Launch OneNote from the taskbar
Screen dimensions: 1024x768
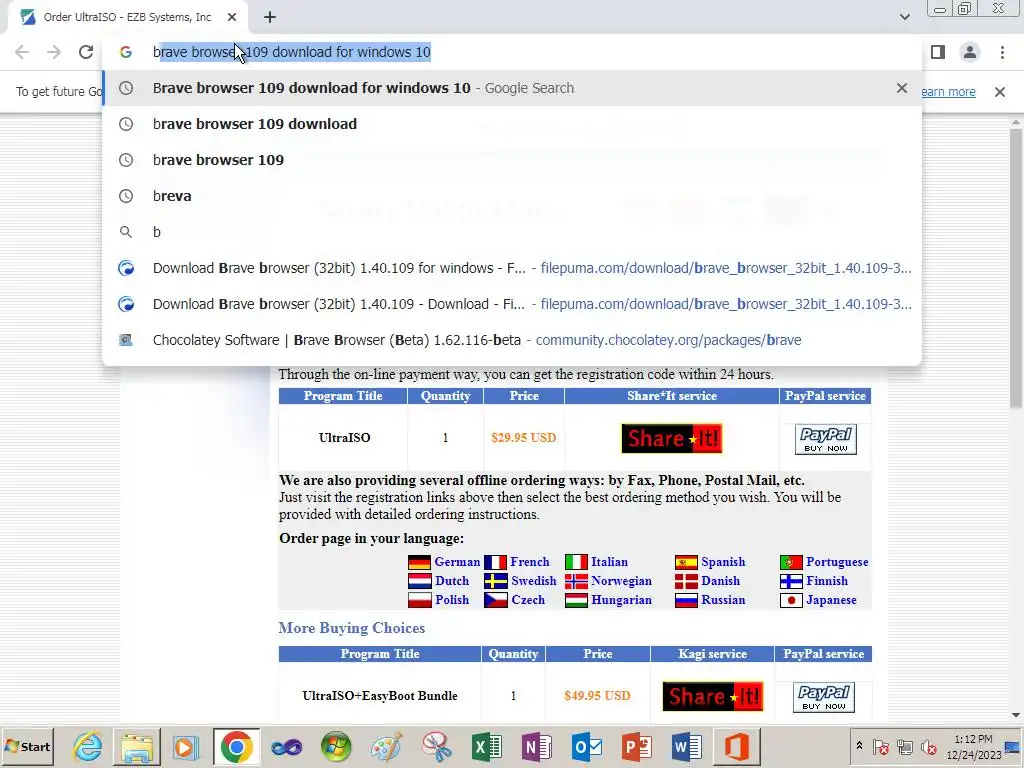pos(537,746)
